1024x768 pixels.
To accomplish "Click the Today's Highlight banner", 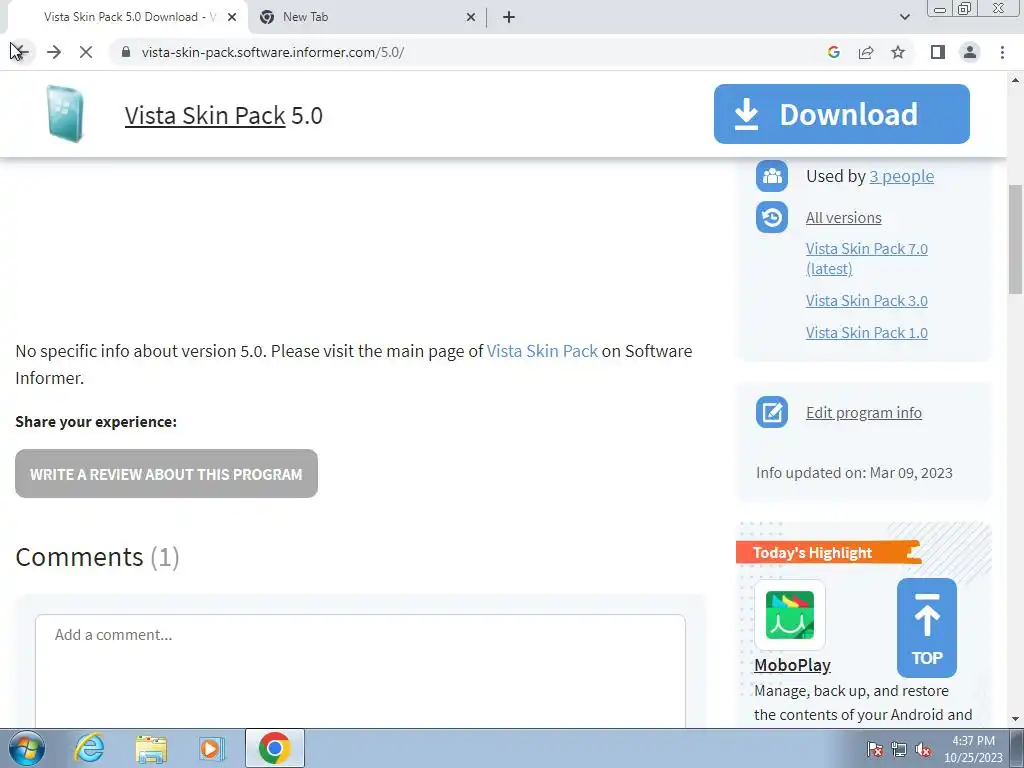I will coord(828,552).
